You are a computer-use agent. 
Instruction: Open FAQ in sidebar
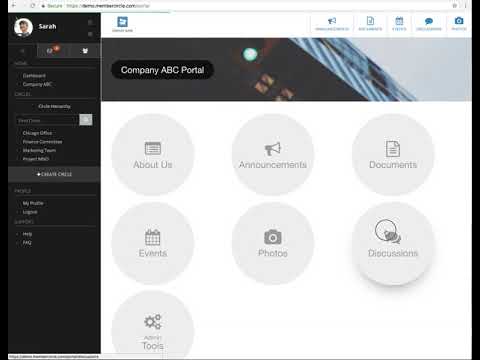point(27,243)
